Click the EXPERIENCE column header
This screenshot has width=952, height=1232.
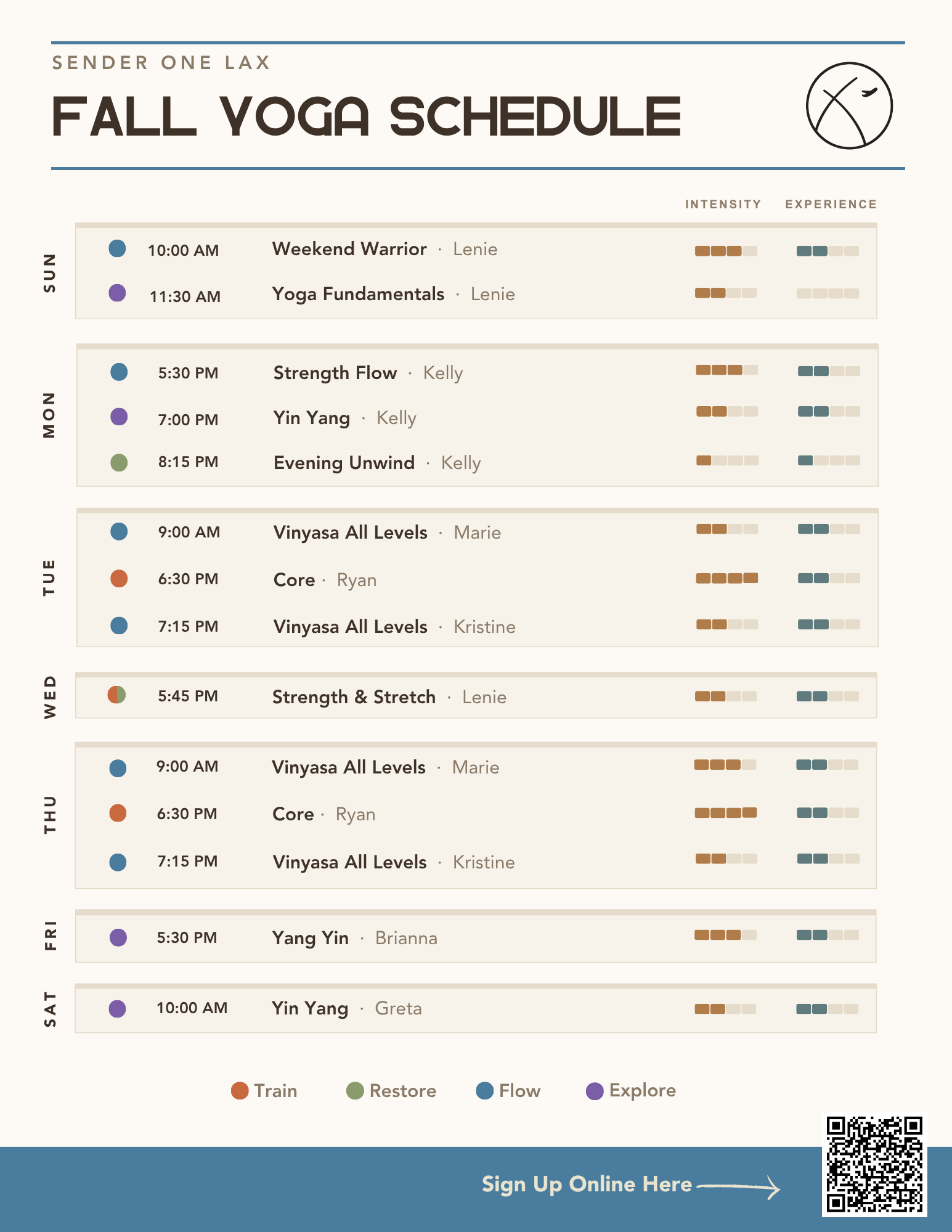[831, 204]
